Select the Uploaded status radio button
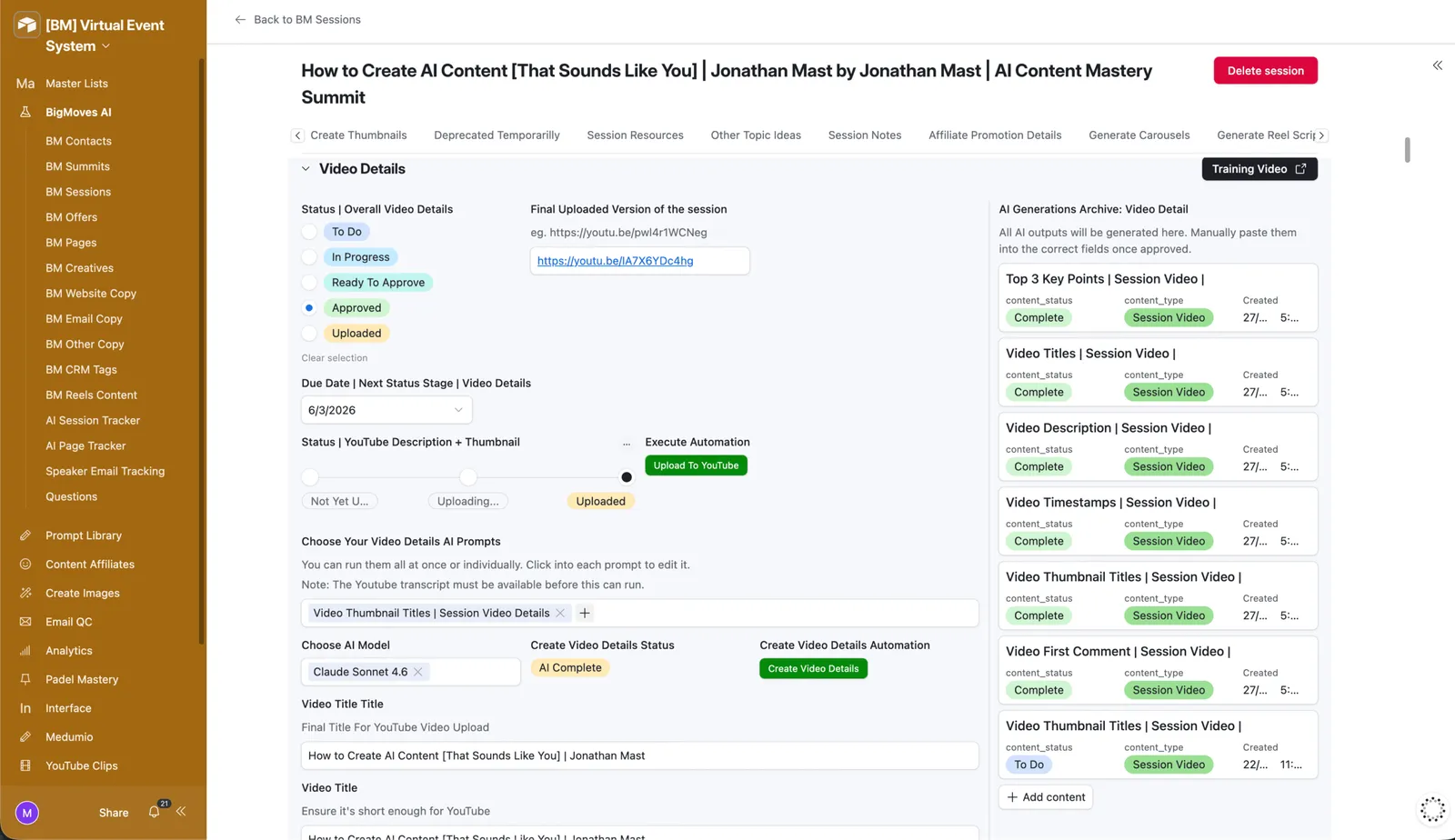 pyautogui.click(x=309, y=334)
